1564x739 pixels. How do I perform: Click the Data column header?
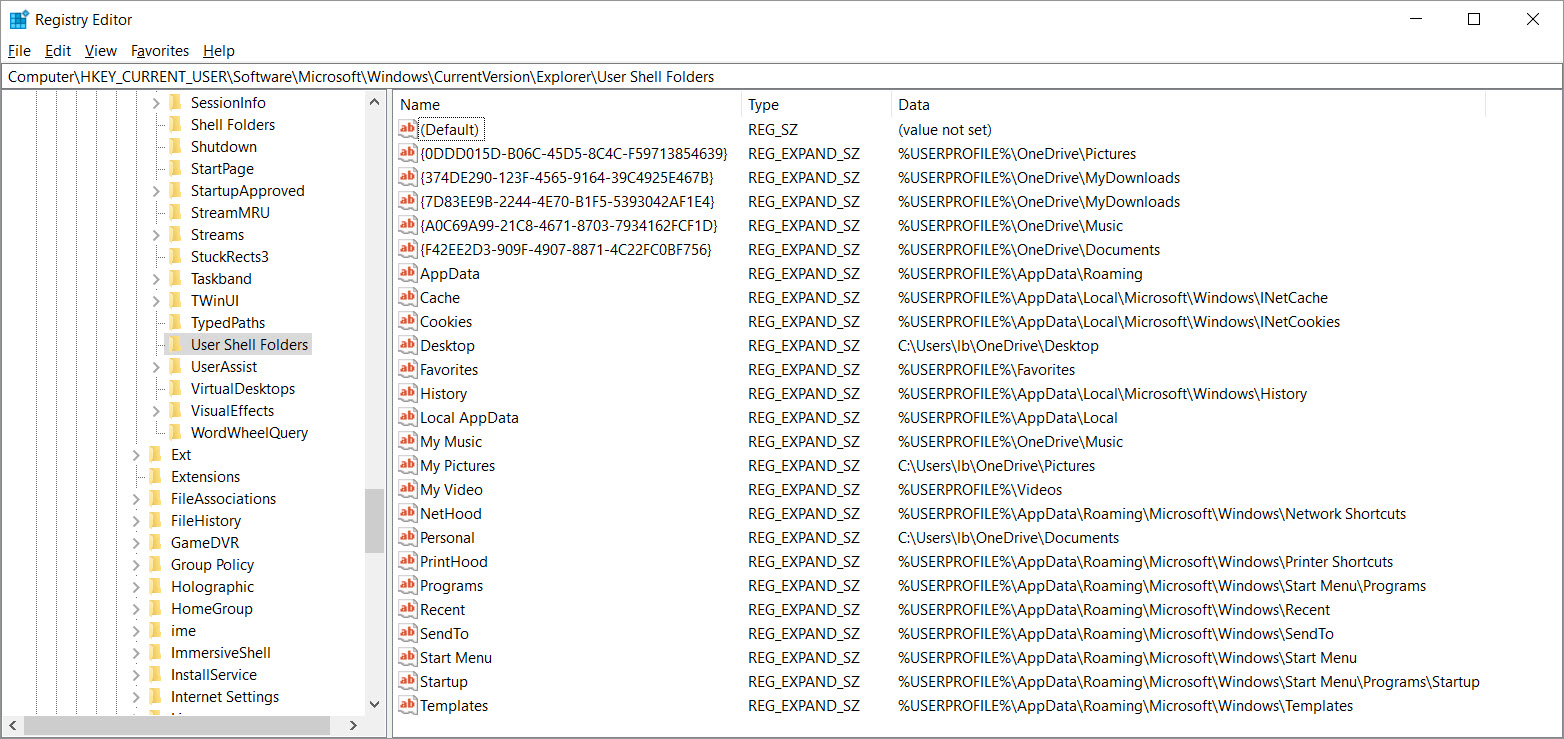1189,105
